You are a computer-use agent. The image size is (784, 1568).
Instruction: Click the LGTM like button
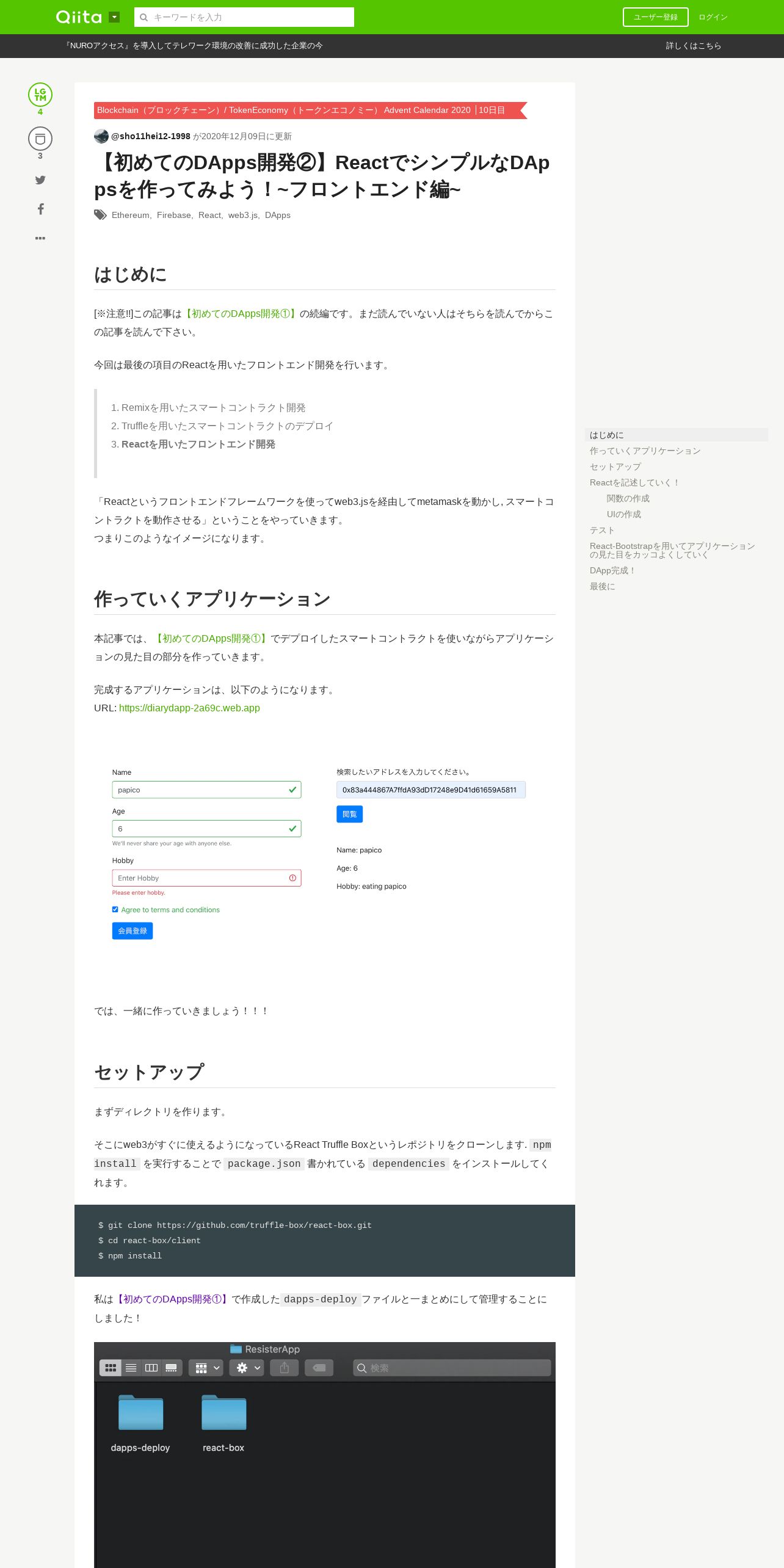40,95
